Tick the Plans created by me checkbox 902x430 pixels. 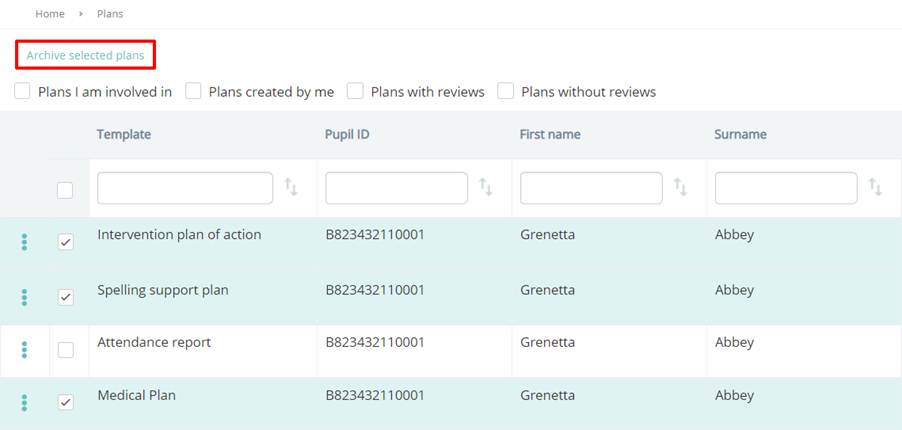pos(193,91)
